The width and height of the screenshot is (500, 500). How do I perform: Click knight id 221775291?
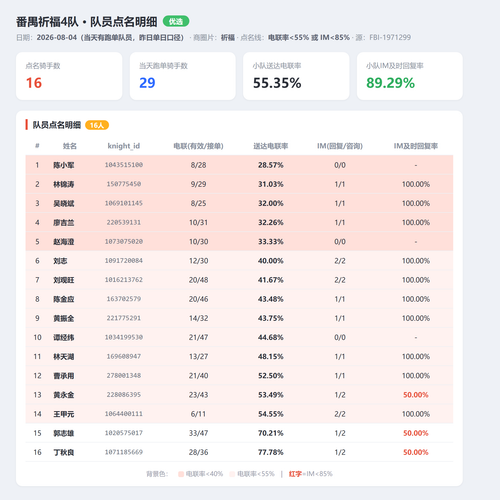(124, 318)
